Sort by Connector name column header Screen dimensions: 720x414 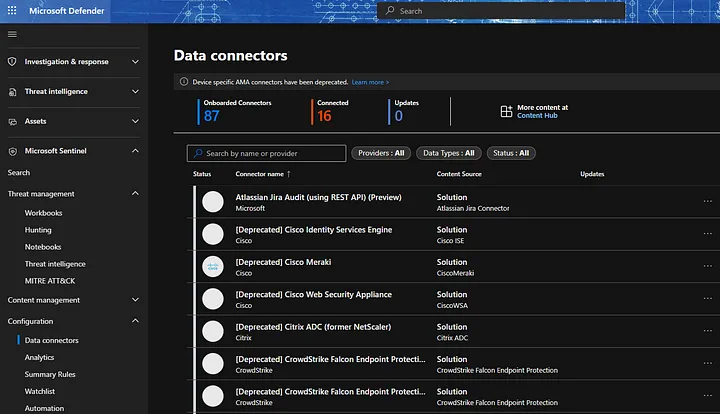[259, 174]
